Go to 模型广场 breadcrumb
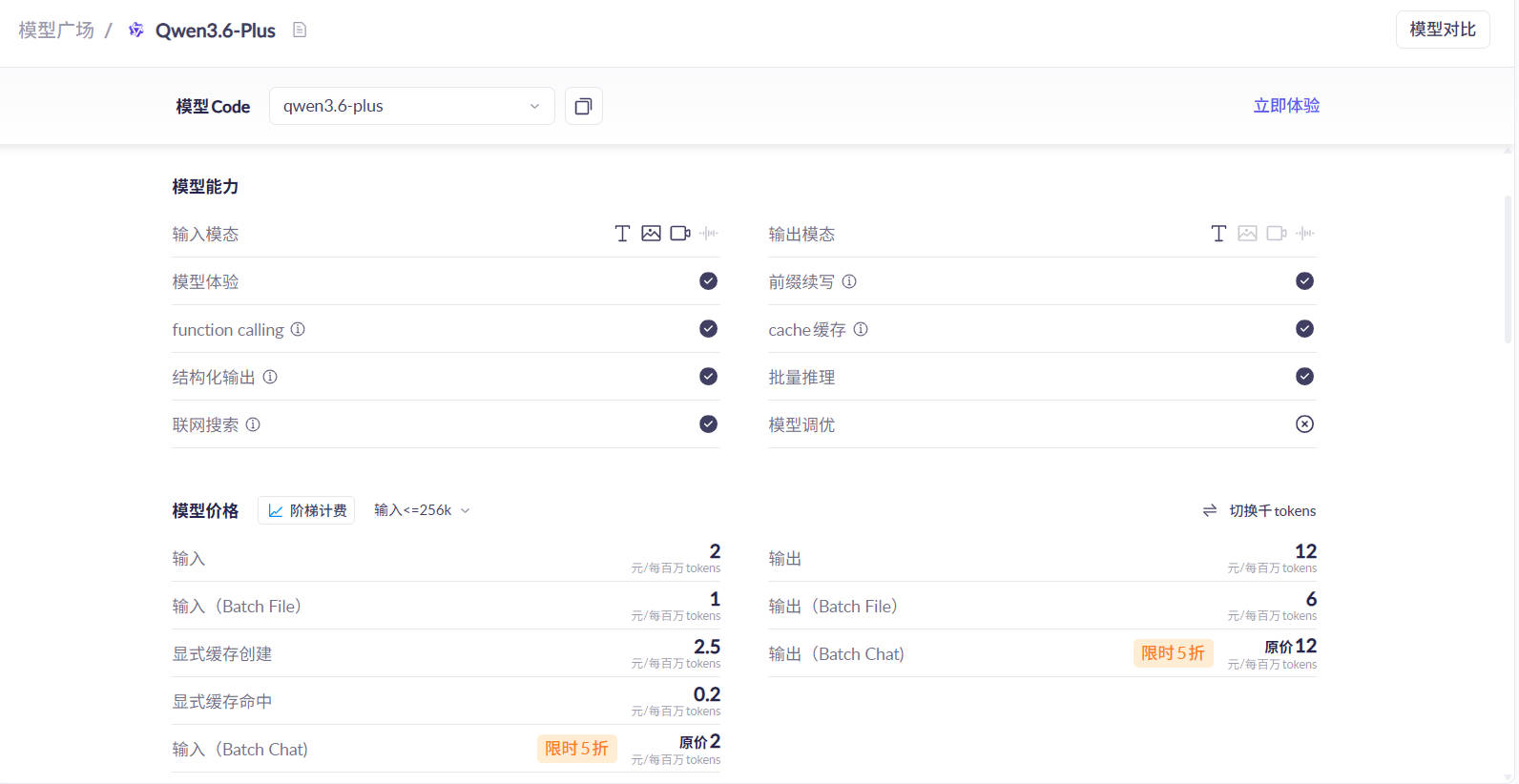 point(56,31)
